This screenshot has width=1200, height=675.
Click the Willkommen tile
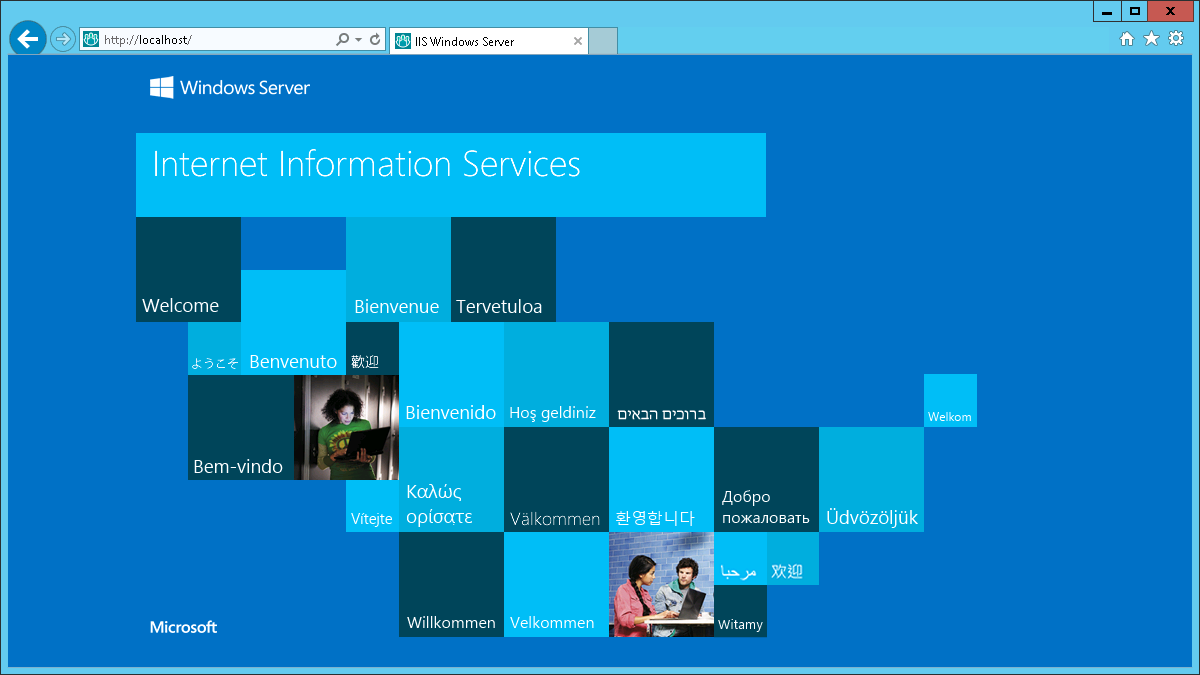pos(451,584)
